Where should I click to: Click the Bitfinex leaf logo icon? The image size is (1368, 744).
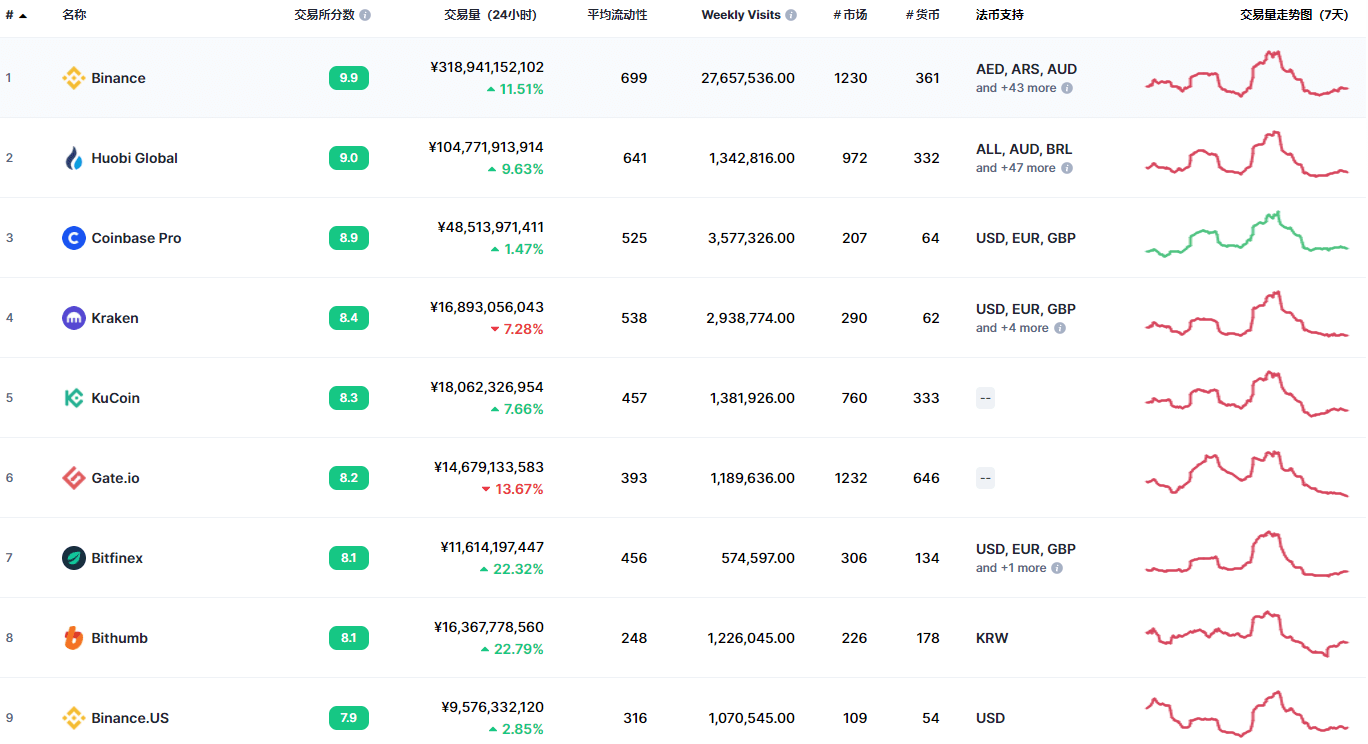(x=74, y=558)
